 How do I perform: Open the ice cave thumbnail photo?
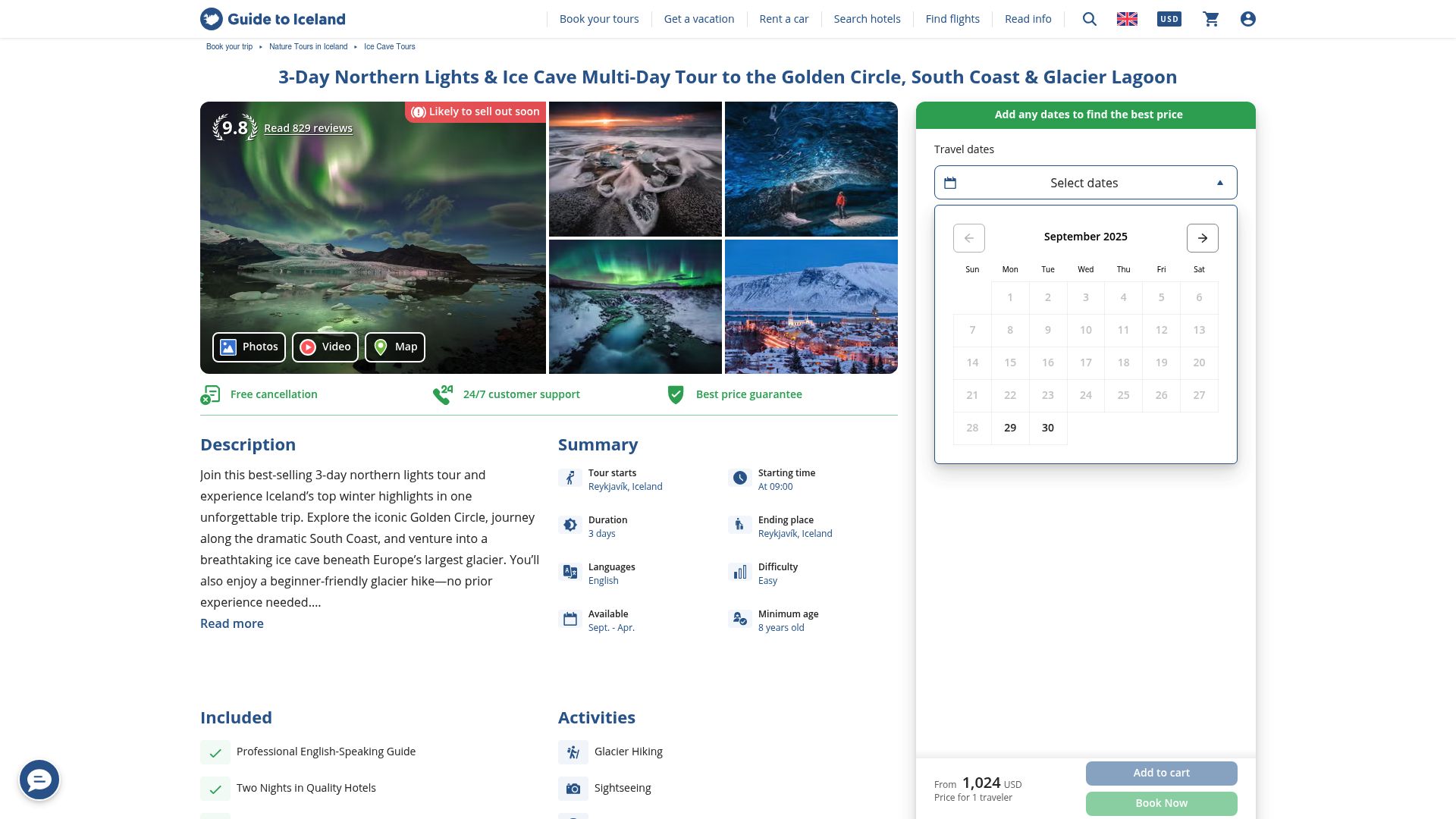click(x=811, y=169)
